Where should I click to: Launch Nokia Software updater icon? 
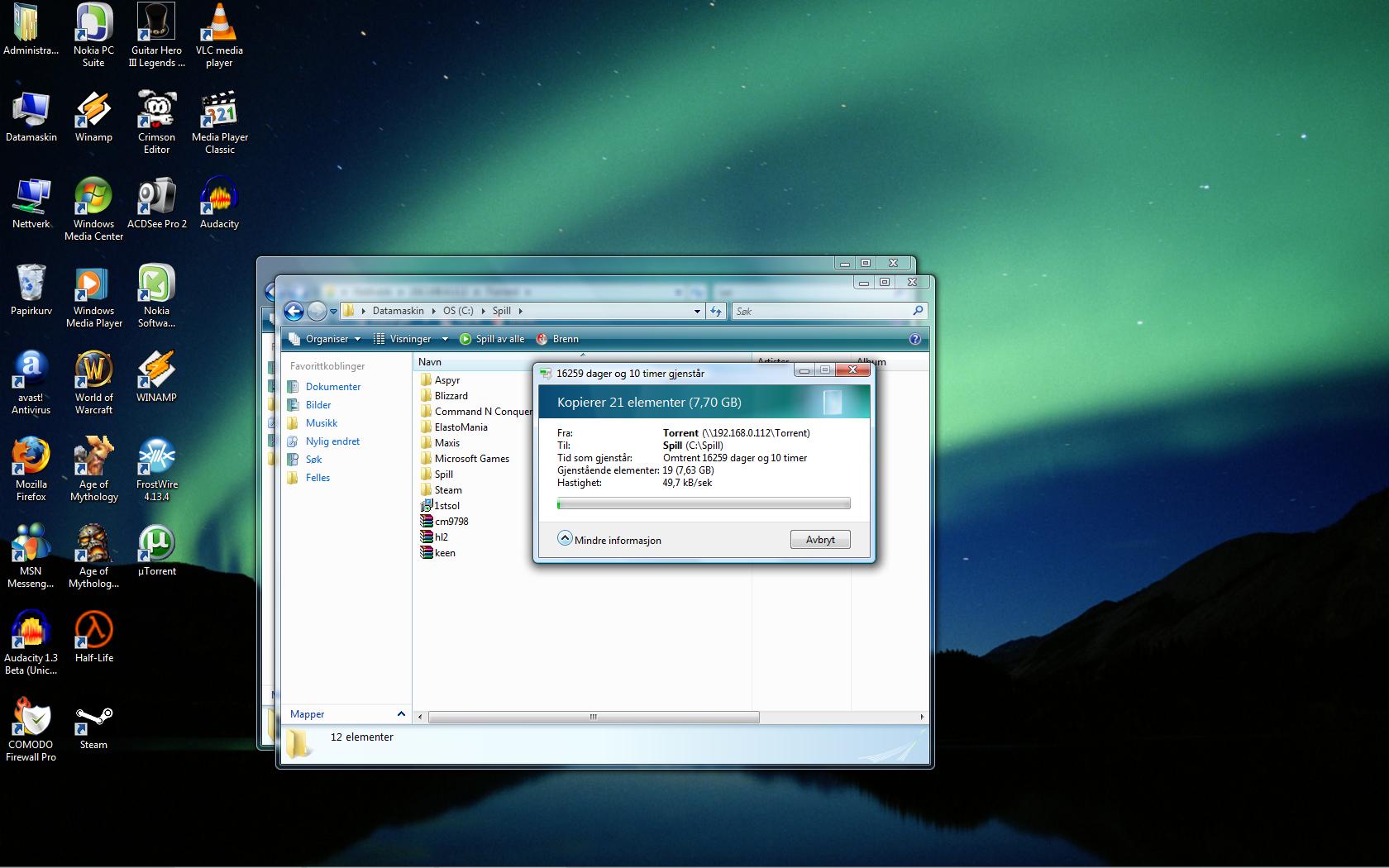pos(156,296)
